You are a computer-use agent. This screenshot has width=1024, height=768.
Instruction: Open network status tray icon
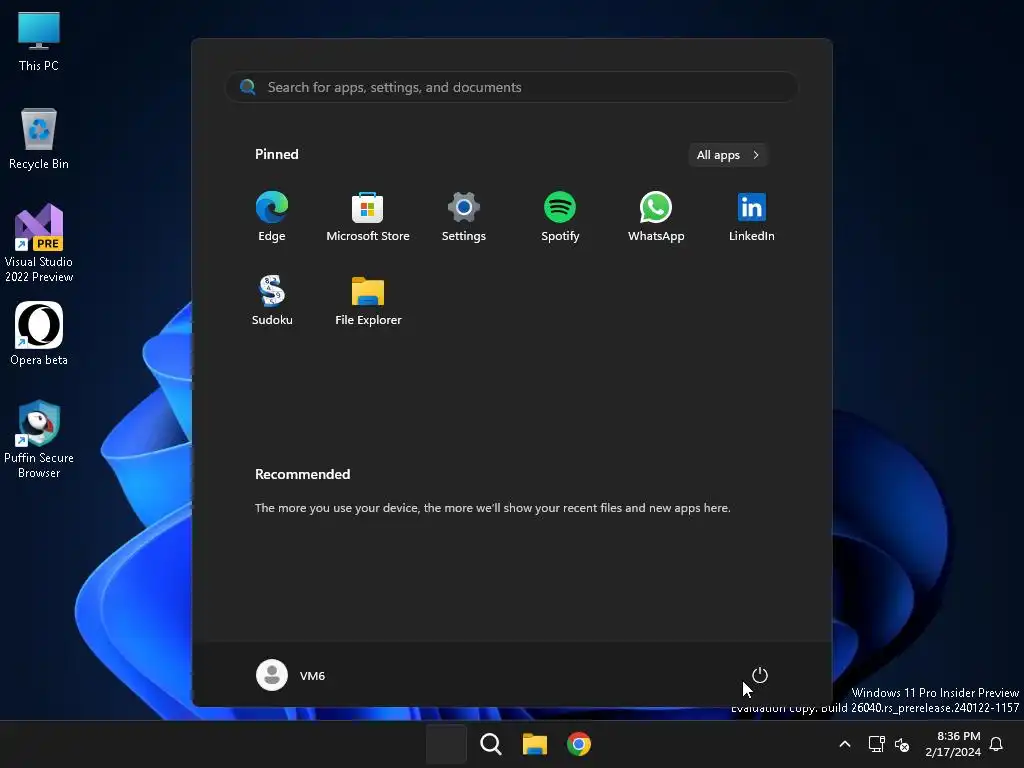876,744
